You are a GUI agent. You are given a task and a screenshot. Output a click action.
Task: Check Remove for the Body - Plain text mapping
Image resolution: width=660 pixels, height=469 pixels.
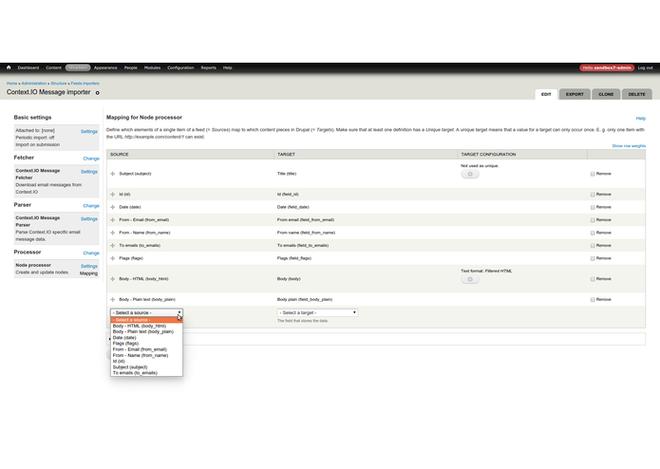(x=593, y=299)
